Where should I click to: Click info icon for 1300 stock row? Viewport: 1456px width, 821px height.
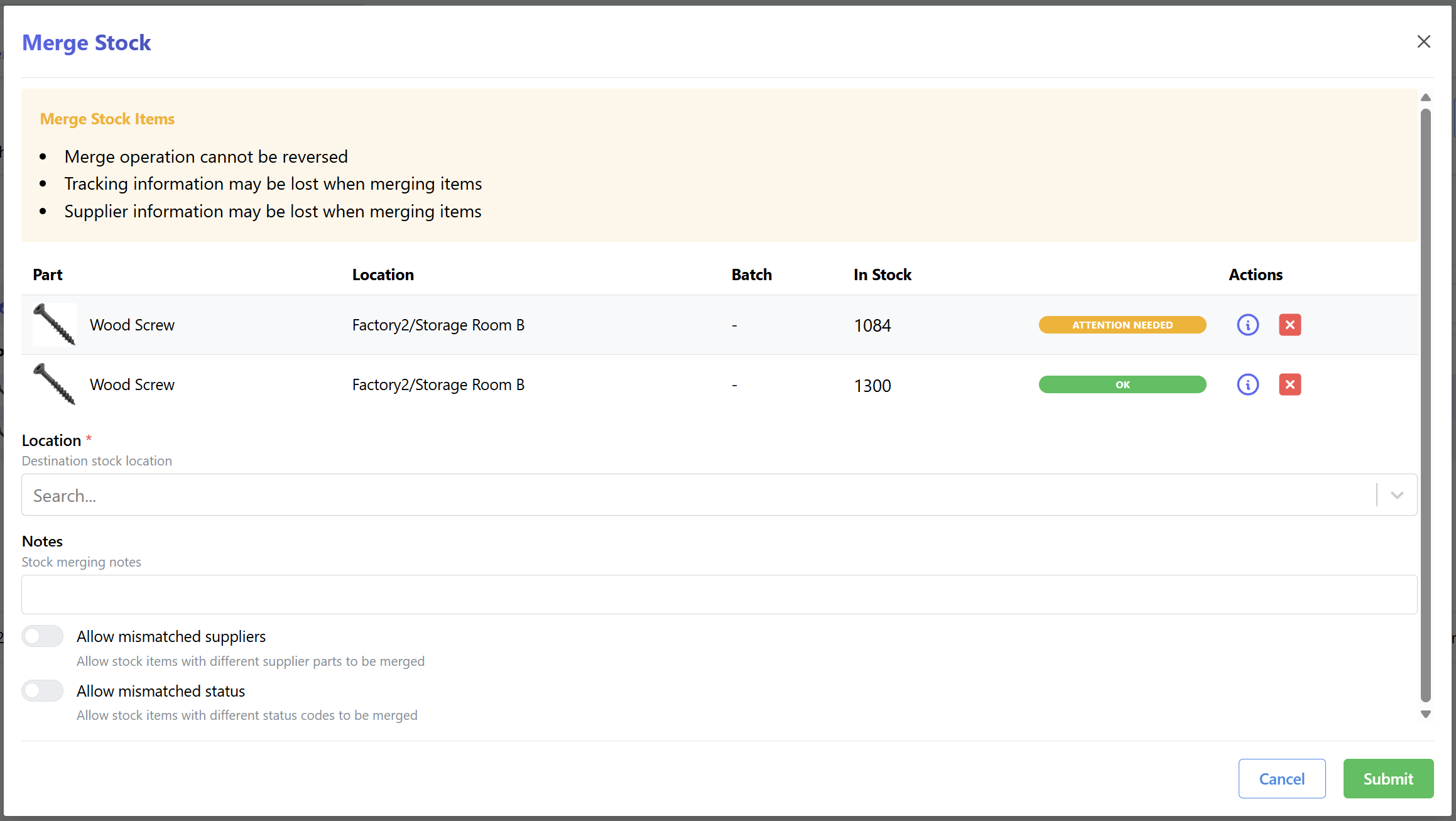tap(1247, 384)
